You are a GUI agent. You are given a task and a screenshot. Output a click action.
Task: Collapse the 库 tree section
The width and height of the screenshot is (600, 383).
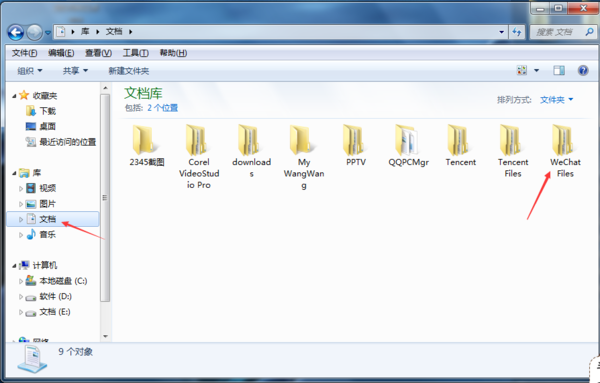[x=14, y=173]
